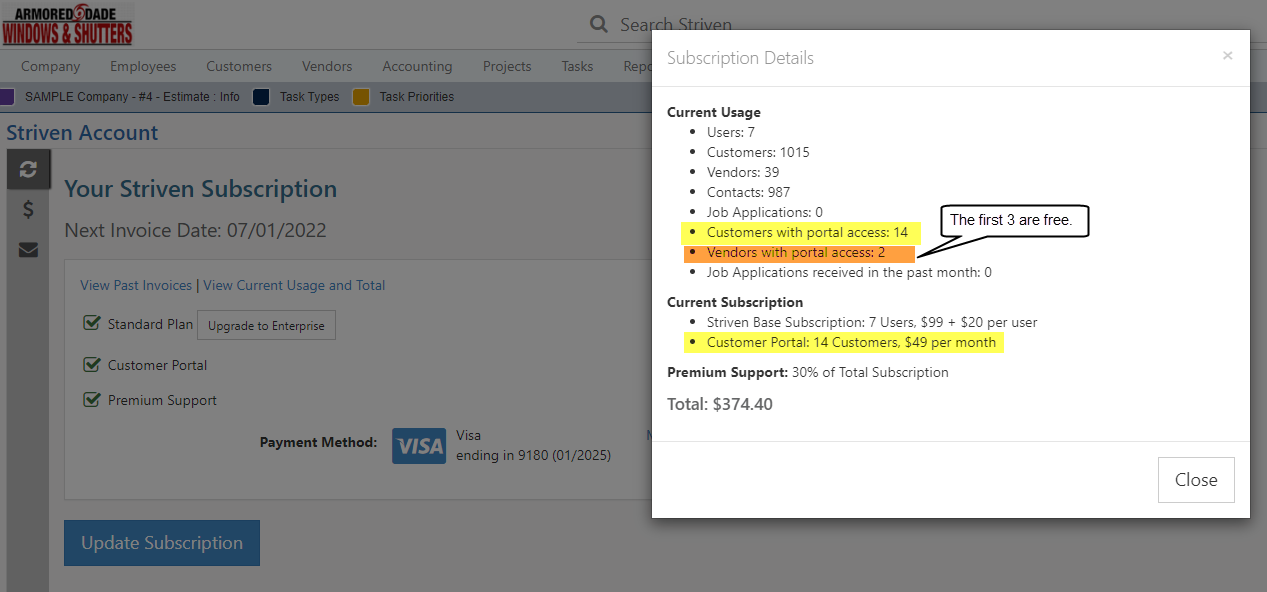Open the Vendors menu
The image size is (1267, 592).
click(x=327, y=66)
